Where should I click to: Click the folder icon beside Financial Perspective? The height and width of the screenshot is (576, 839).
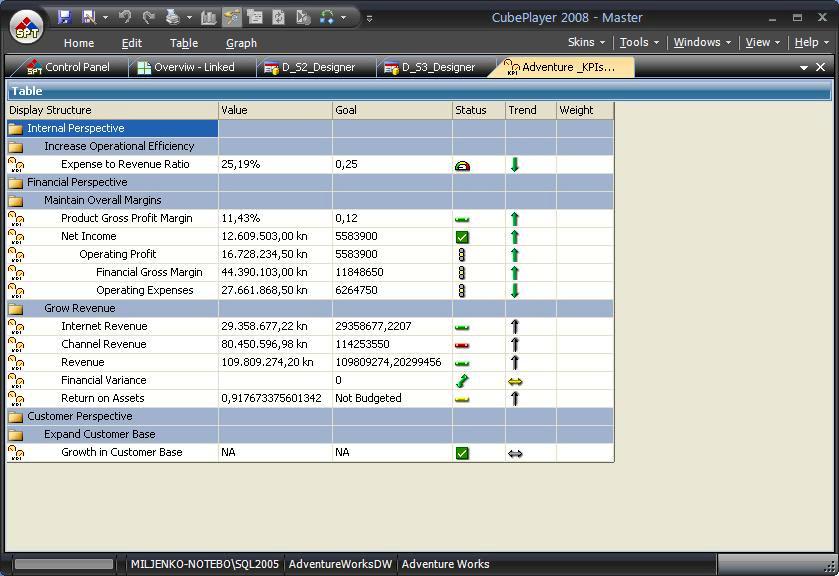(x=16, y=183)
